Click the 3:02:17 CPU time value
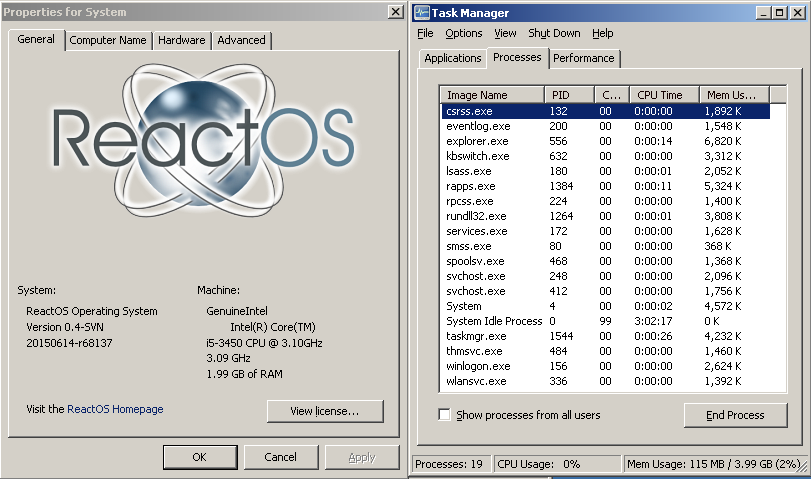This screenshot has height=479, width=811. pyautogui.click(x=653, y=321)
